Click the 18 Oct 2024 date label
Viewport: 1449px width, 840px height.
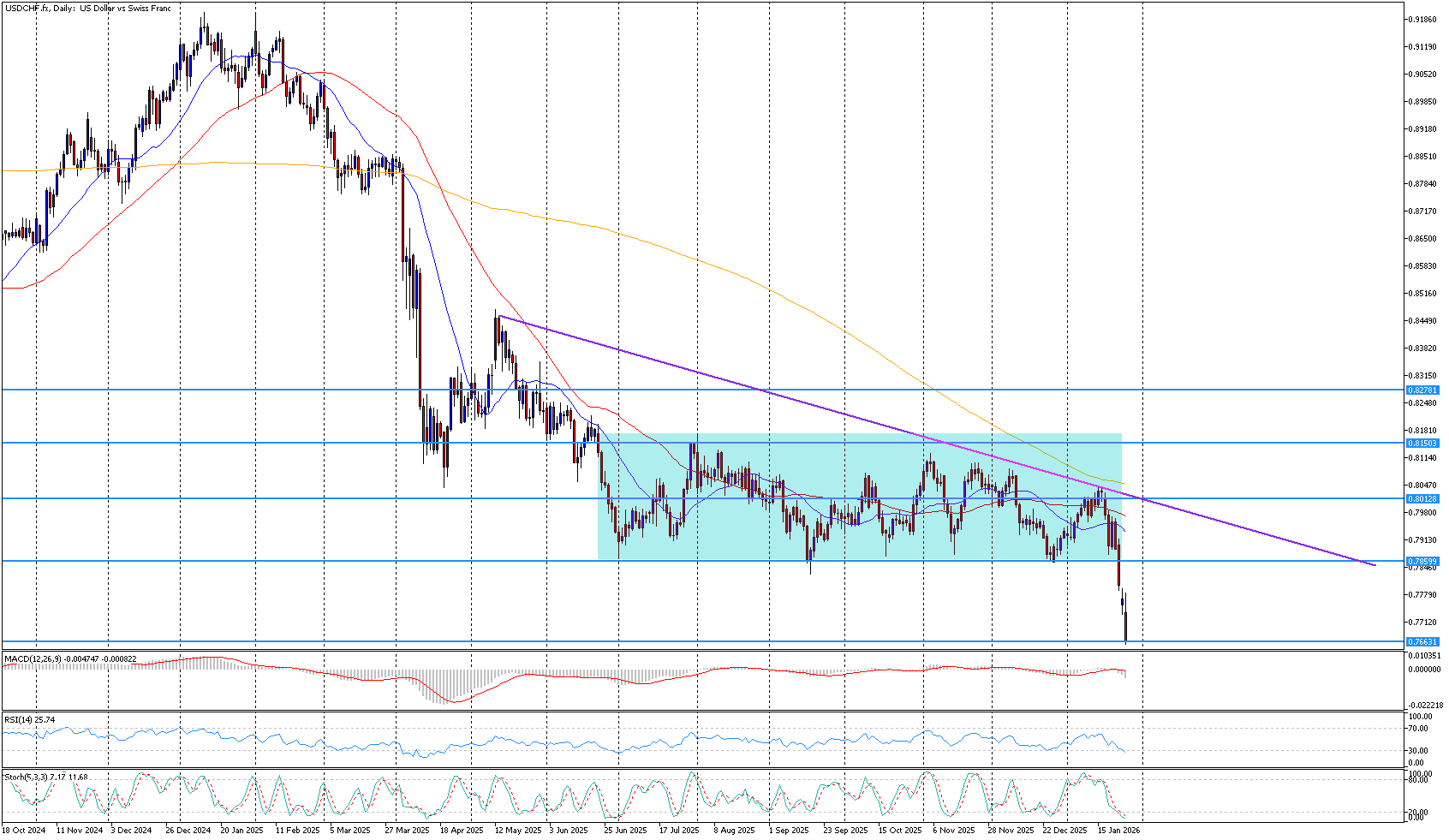pyautogui.click(x=23, y=830)
